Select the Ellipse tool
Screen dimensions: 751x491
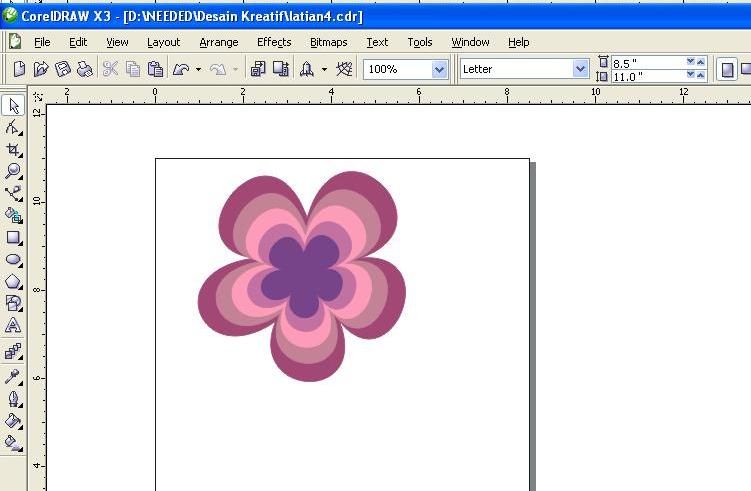coord(13,260)
